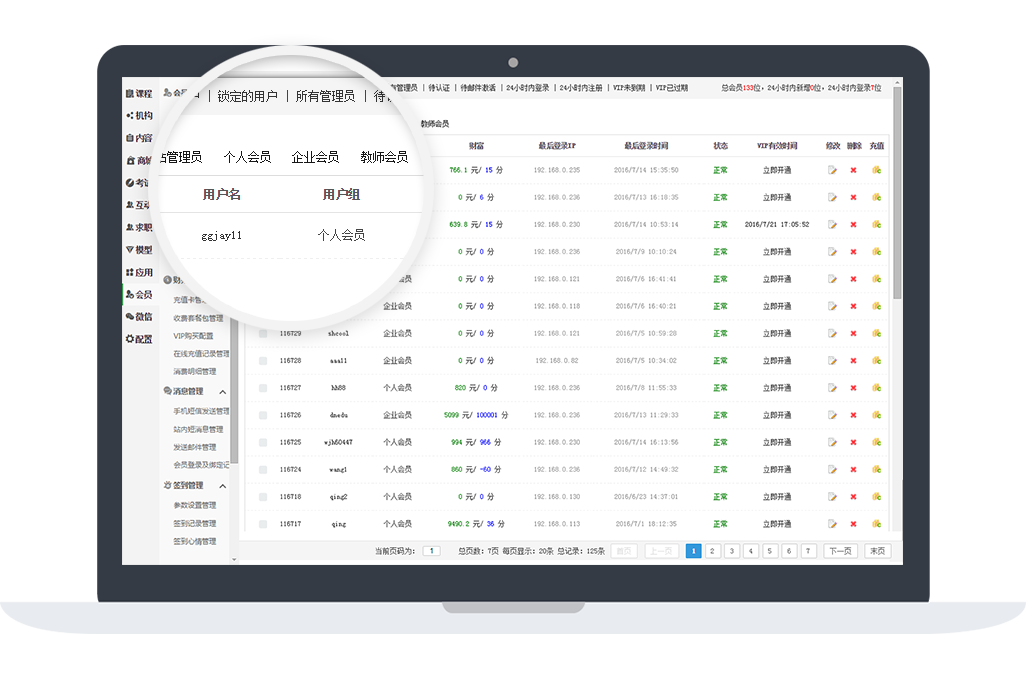This screenshot has height=680, width=1026.
Task: Click 立即开通 link for user wjh60447
Action: (776, 442)
